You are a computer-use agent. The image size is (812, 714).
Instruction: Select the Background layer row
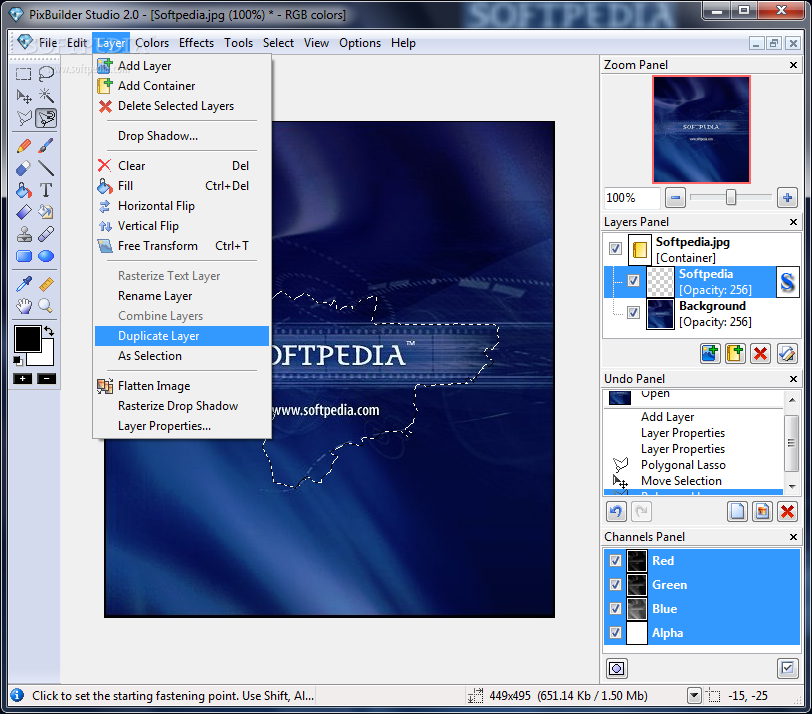702,314
